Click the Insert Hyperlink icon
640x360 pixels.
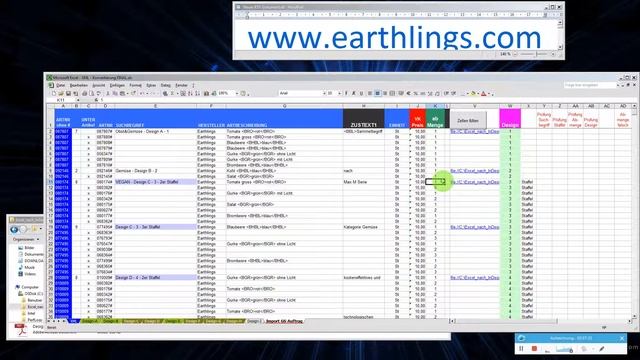point(165,93)
